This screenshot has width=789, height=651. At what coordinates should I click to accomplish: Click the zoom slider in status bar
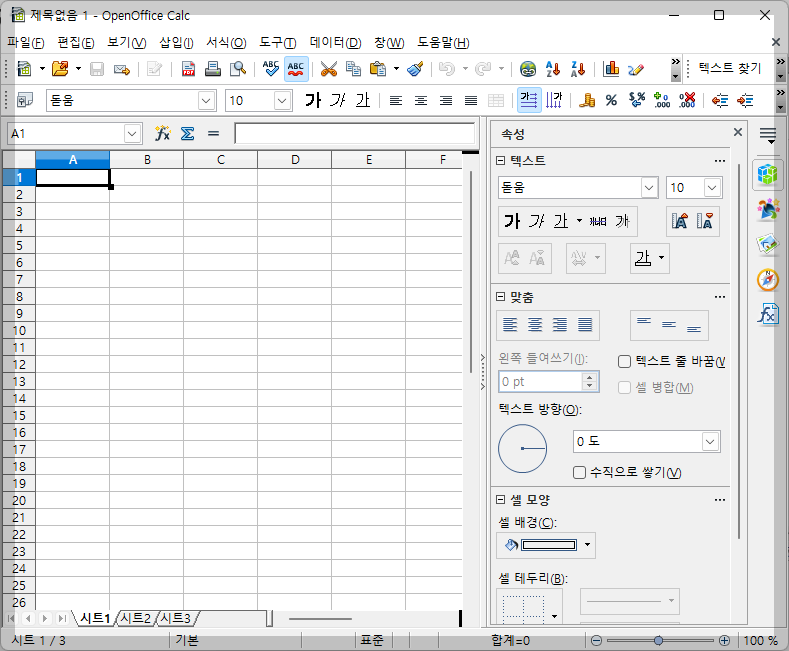(x=659, y=640)
